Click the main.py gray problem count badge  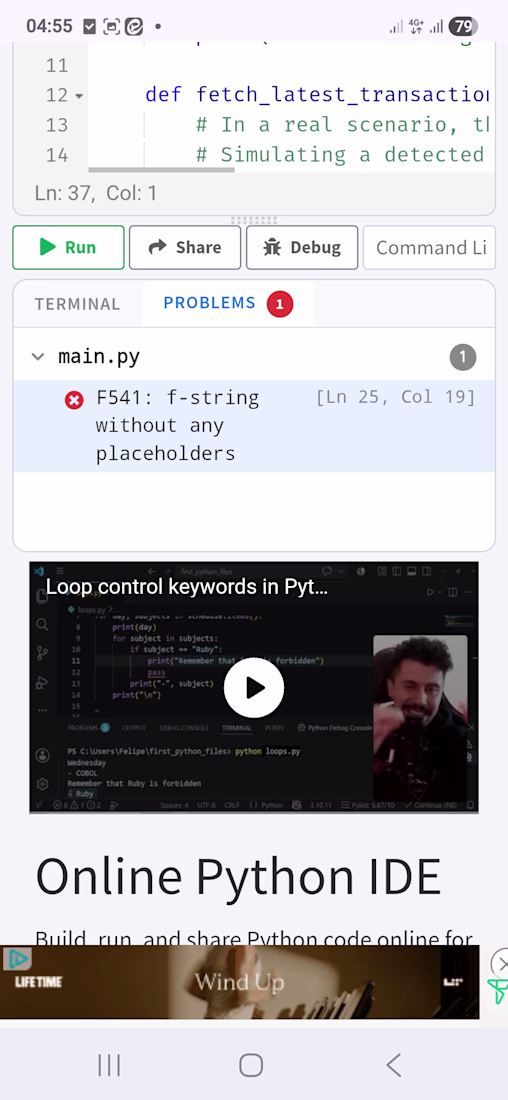(462, 357)
